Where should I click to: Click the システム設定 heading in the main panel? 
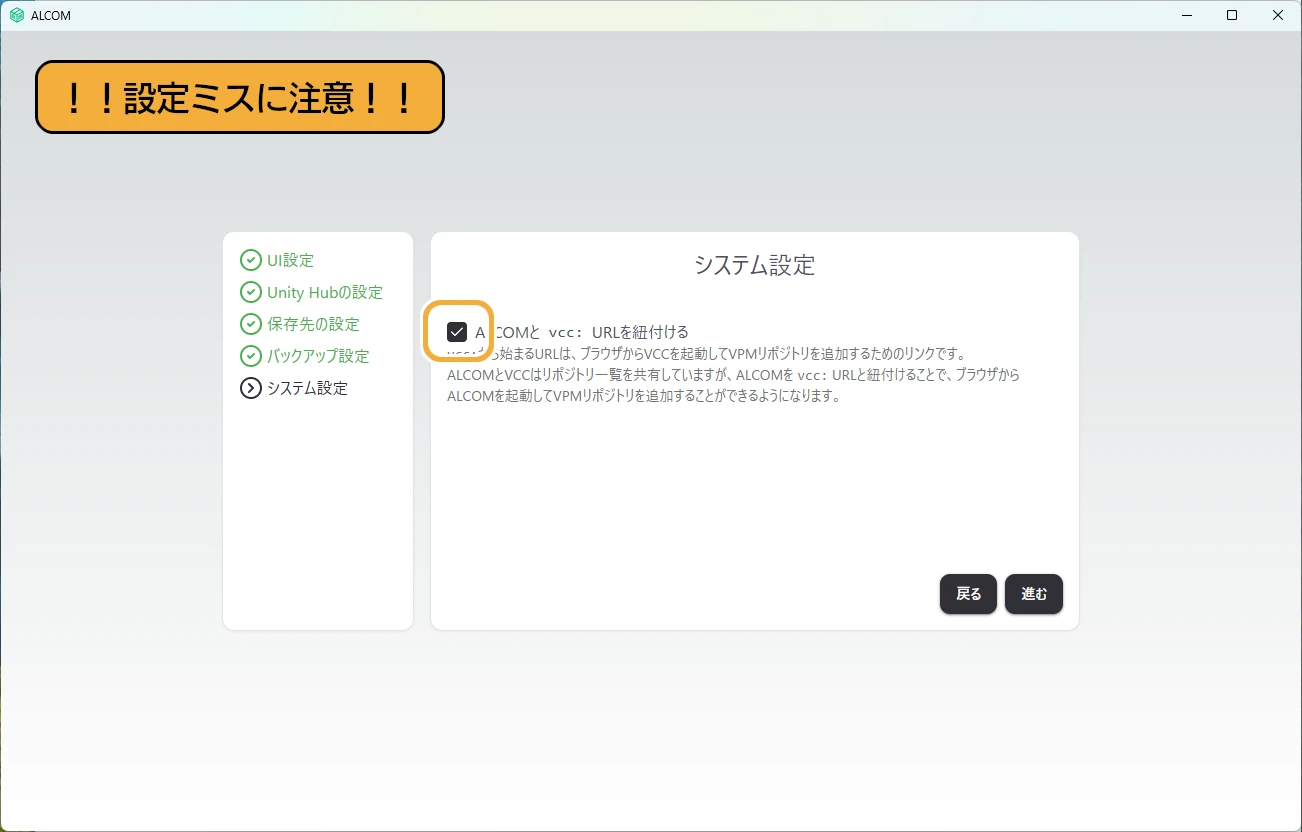(755, 265)
